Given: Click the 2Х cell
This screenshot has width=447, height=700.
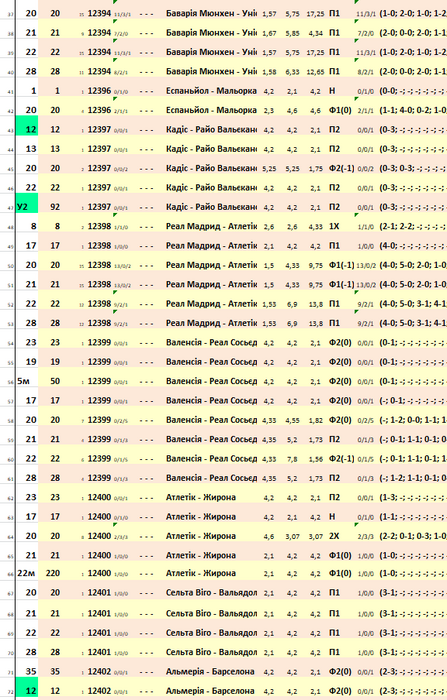Looking at the screenshot, I should [334, 536].
